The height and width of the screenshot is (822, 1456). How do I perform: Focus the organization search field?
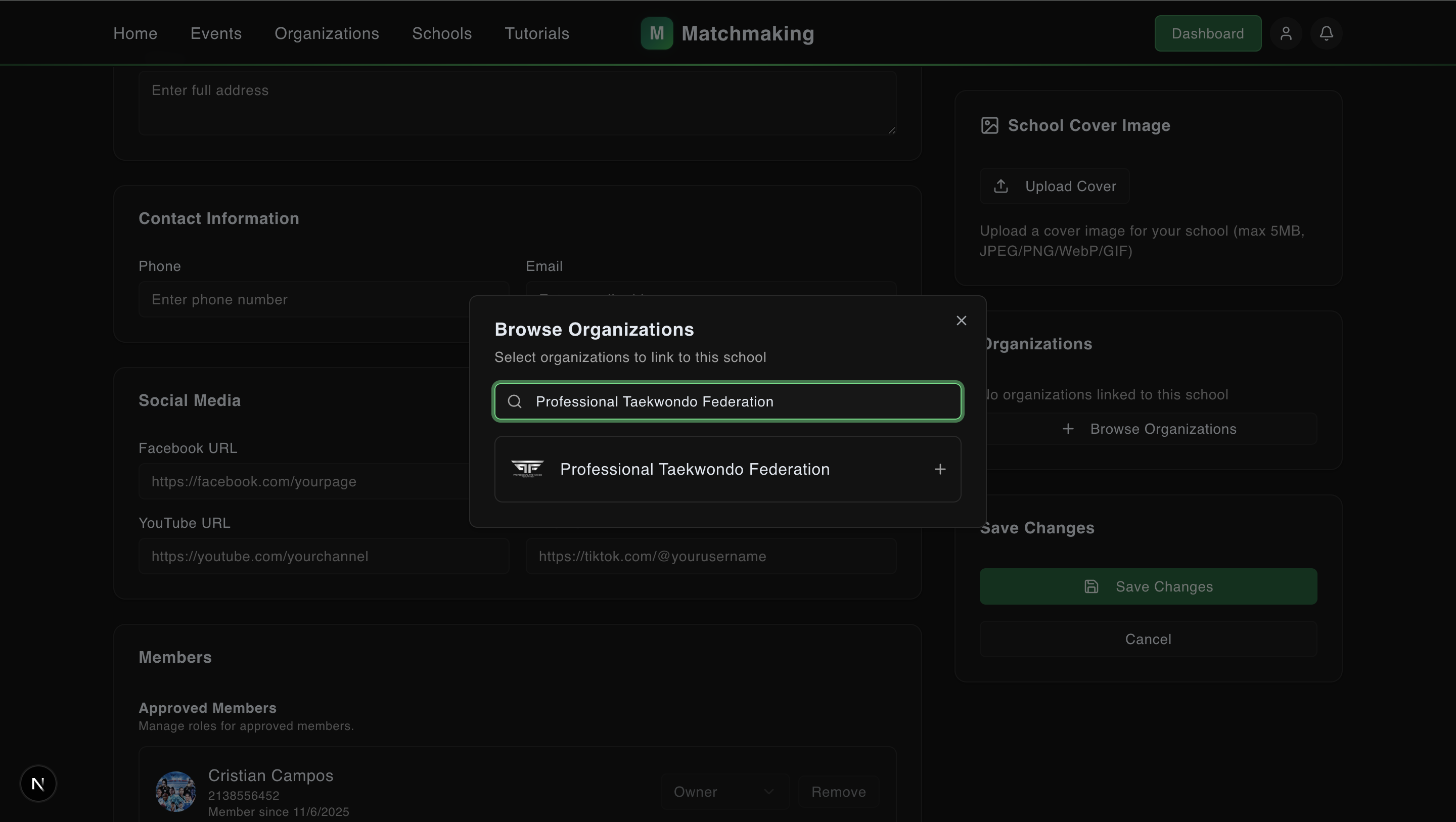[728, 401]
